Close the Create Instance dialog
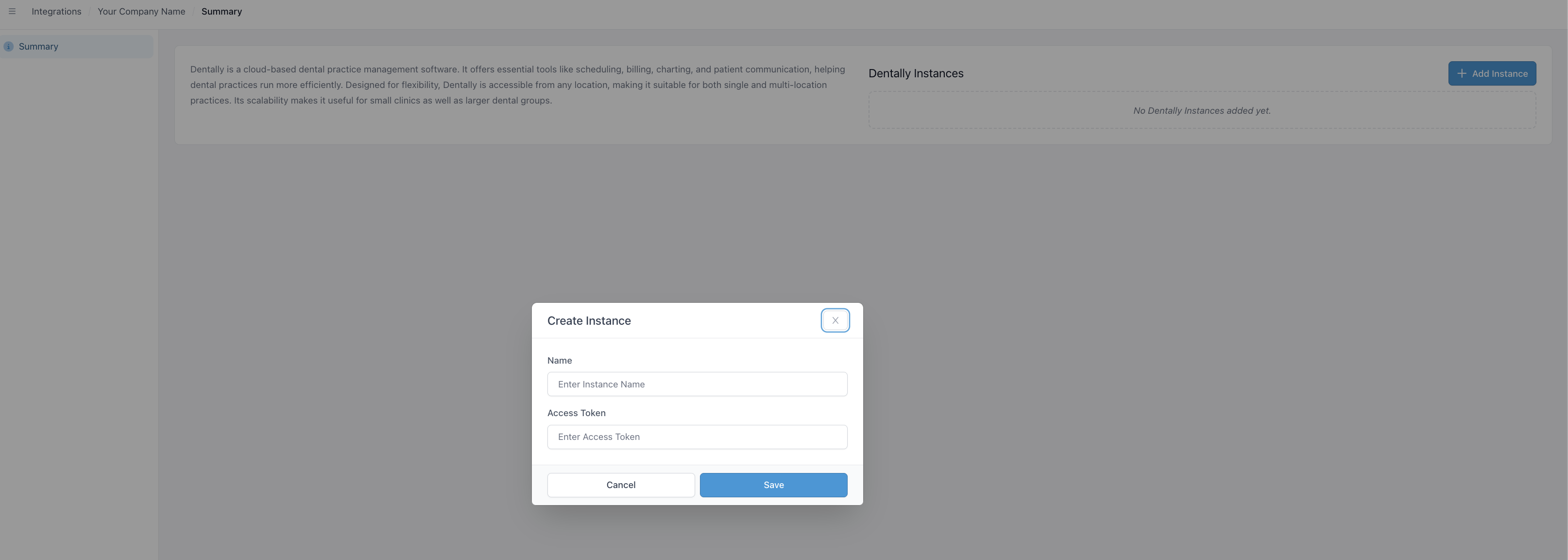Image resolution: width=1568 pixels, height=560 pixels. click(835, 320)
